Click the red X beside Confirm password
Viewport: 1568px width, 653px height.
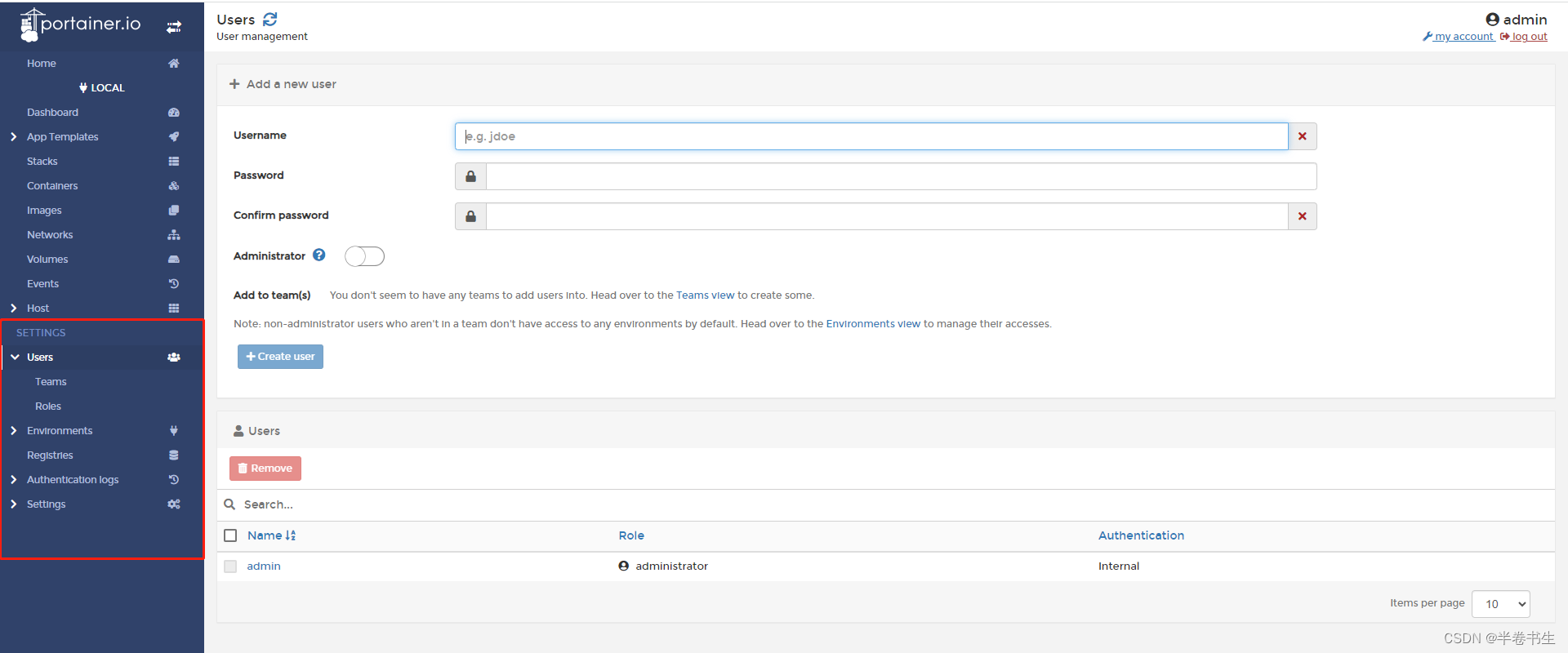1303,216
